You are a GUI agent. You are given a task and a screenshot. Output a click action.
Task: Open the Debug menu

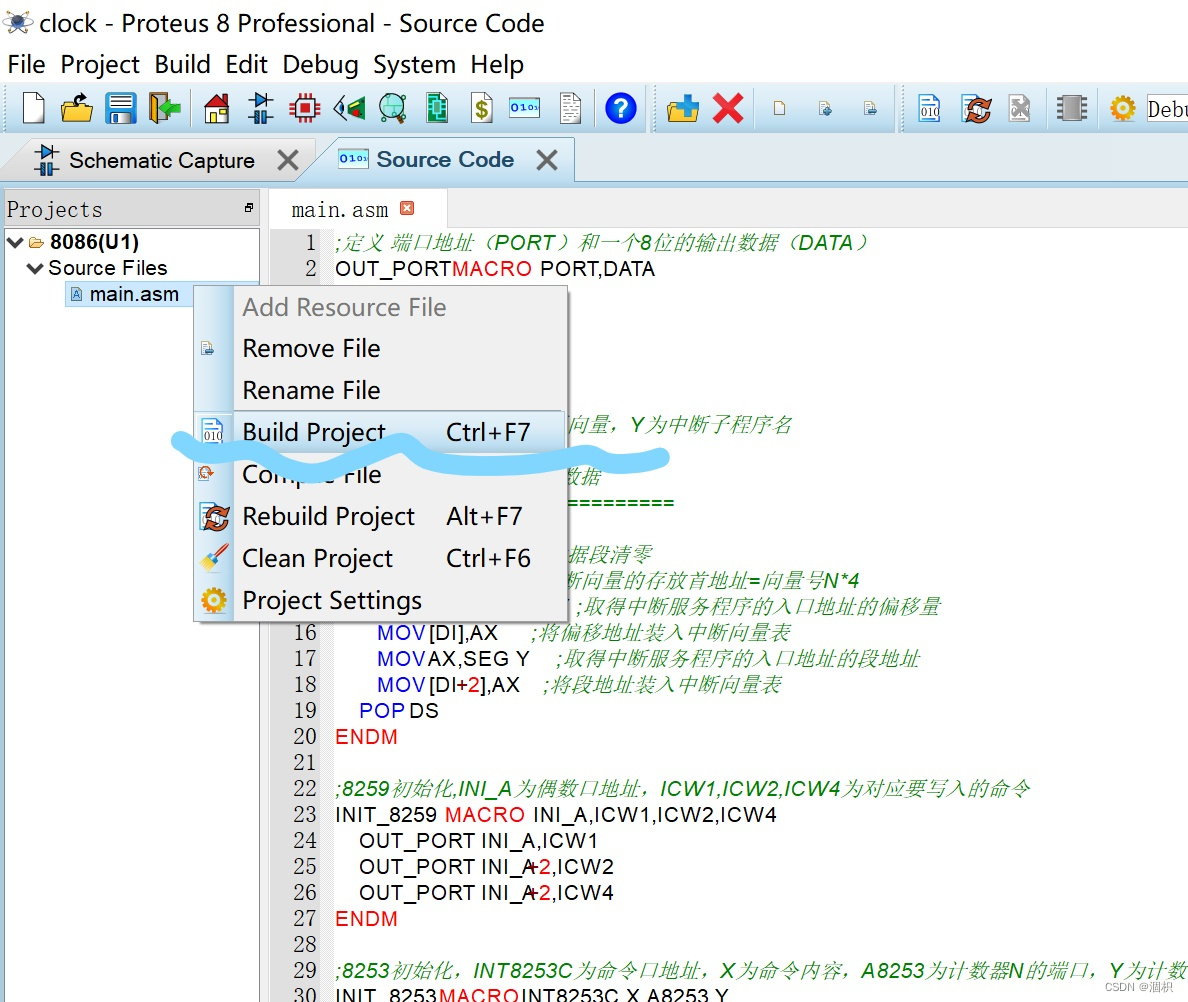click(320, 64)
